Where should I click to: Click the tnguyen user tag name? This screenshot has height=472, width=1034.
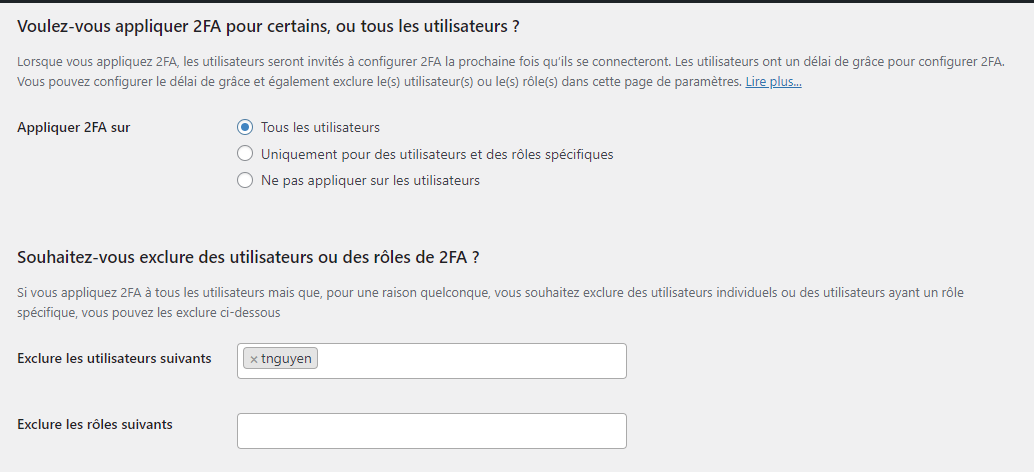coord(286,360)
